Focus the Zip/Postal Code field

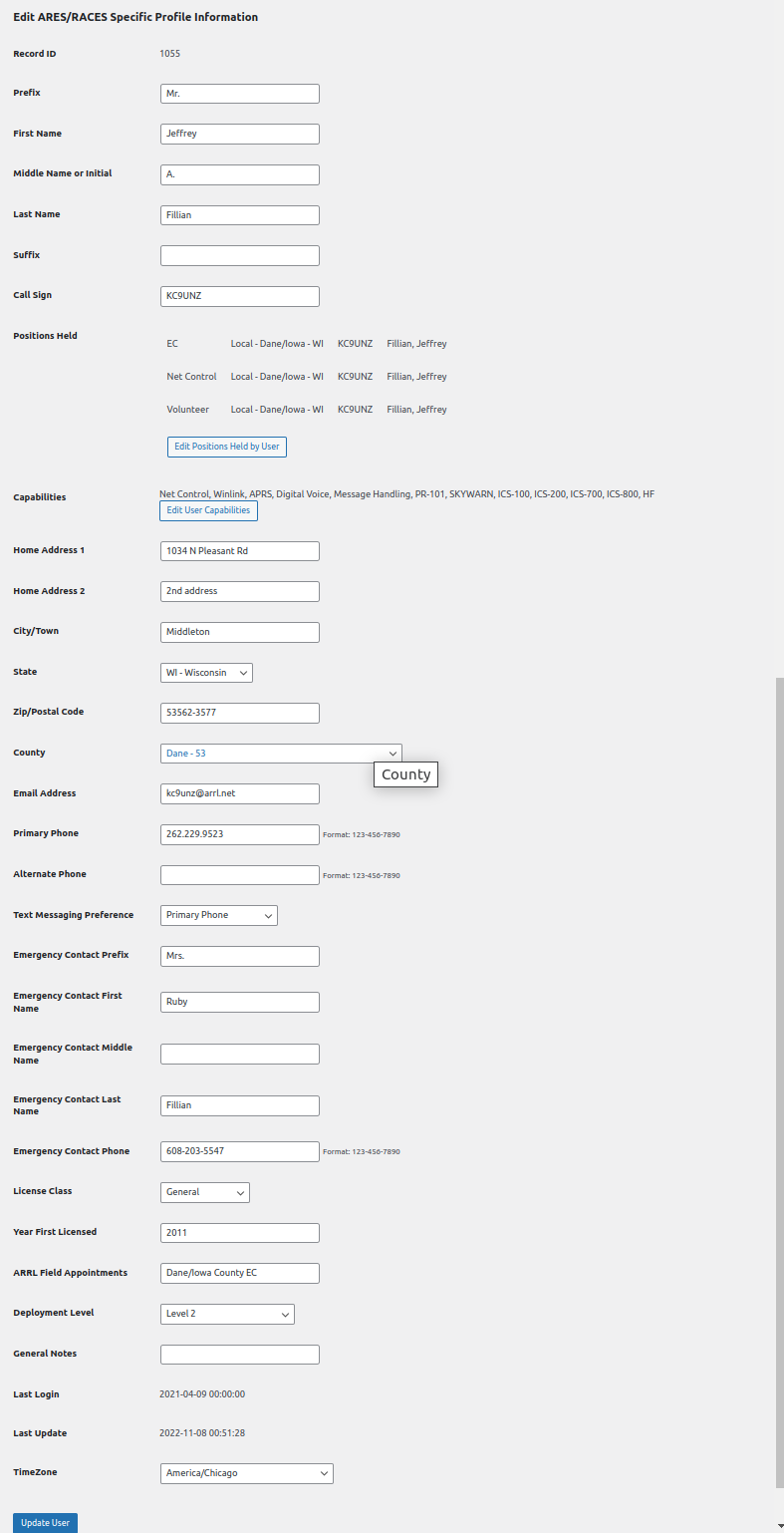tap(239, 713)
